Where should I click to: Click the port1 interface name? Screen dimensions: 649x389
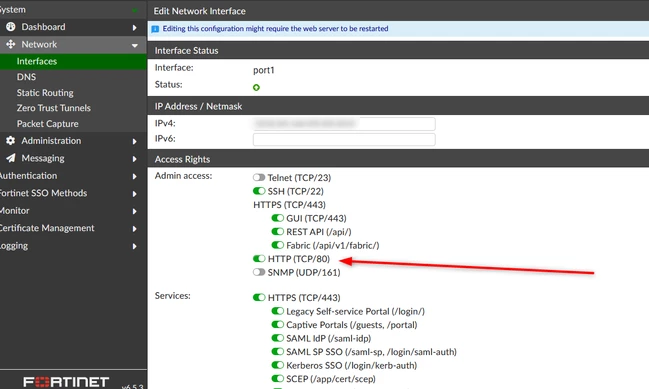click(x=264, y=70)
